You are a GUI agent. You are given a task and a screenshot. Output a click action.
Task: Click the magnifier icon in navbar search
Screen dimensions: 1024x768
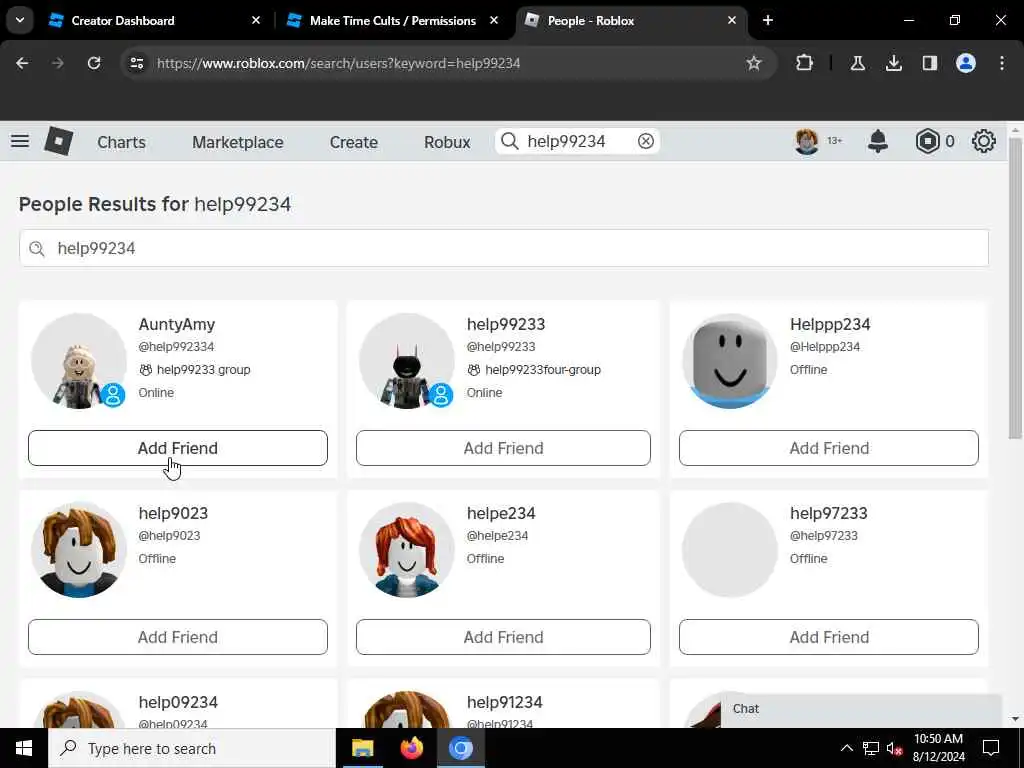tap(509, 141)
